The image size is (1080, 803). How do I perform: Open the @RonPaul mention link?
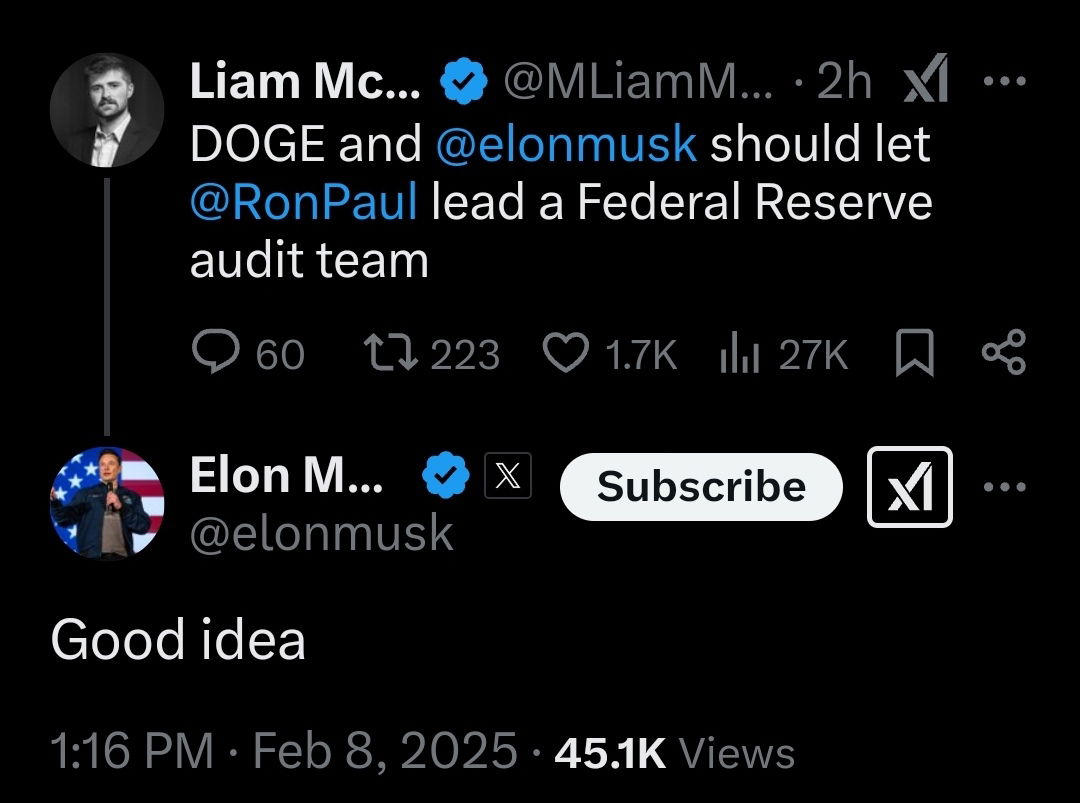tap(303, 202)
